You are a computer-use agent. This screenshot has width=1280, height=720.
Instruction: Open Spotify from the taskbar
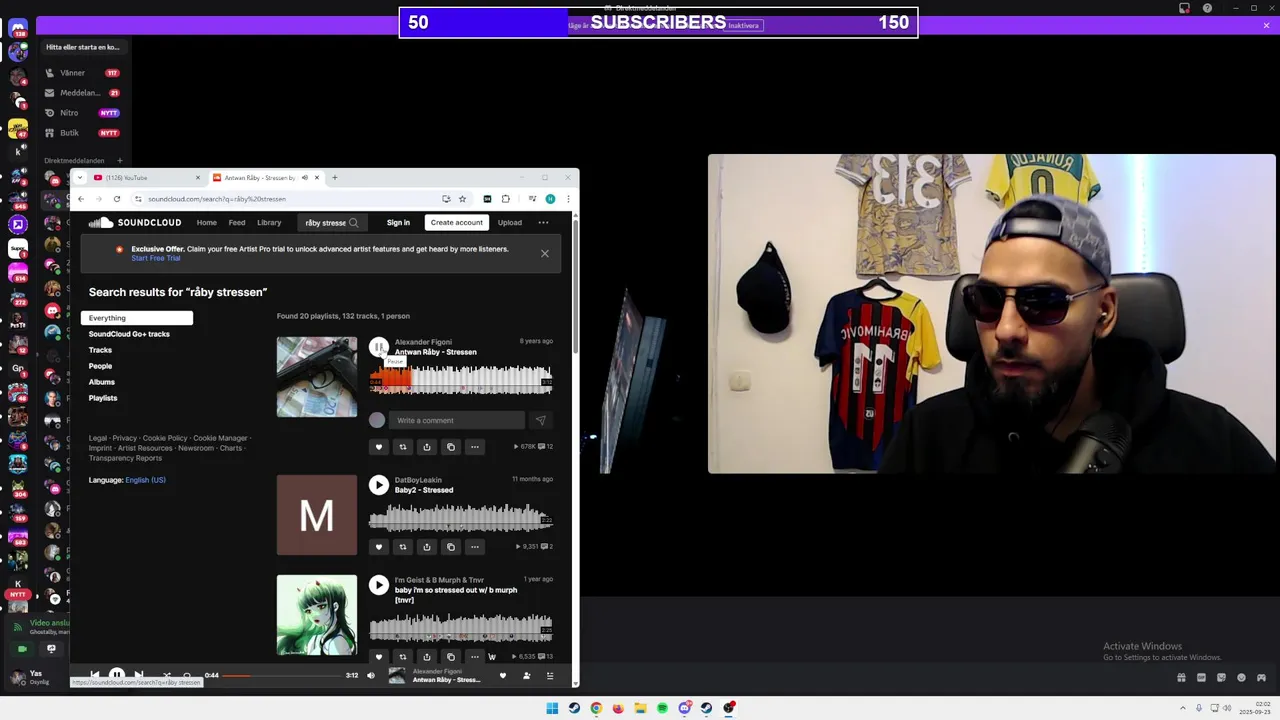[662, 708]
